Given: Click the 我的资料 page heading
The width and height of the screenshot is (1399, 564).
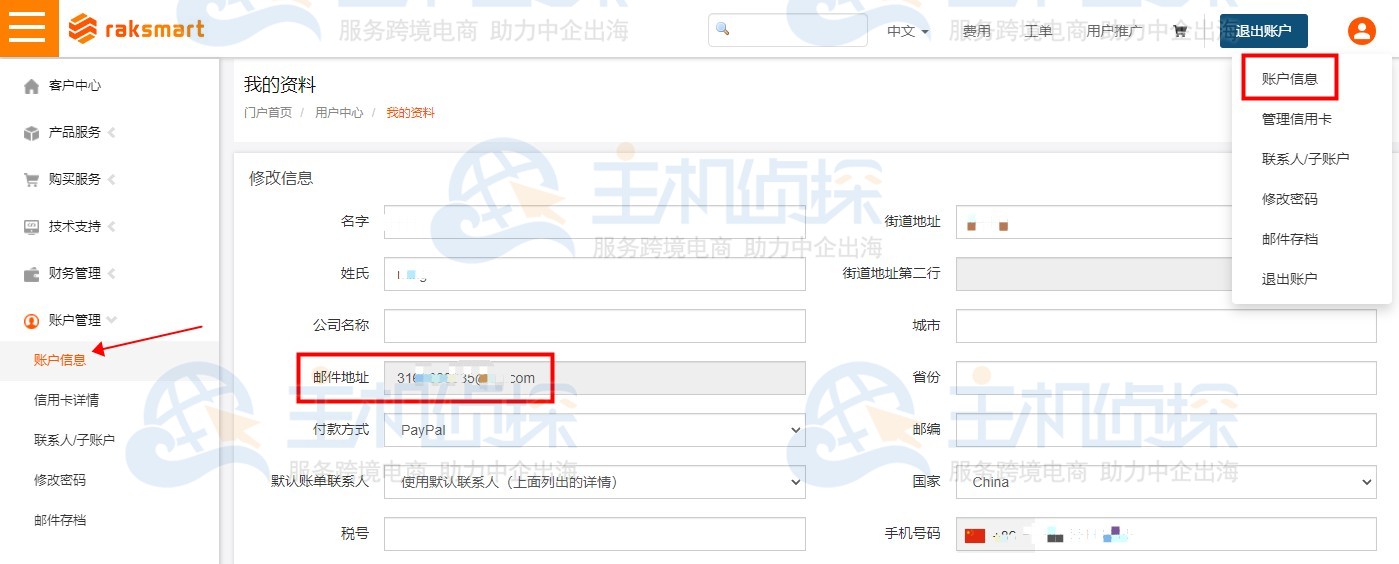Looking at the screenshot, I should [280, 86].
